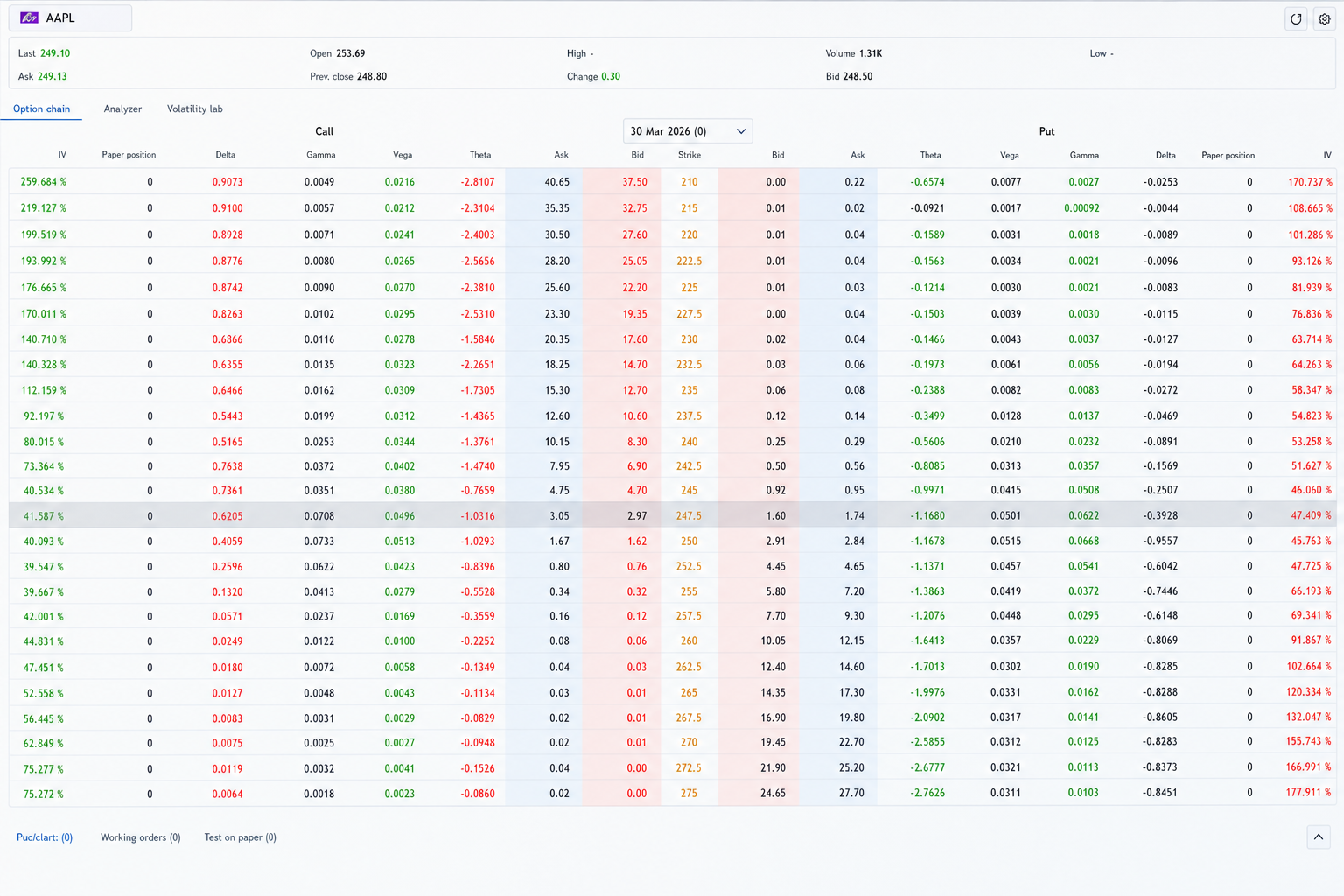Image resolution: width=1344 pixels, height=896 pixels.
Task: Click strike 230 in the chain
Action: pyautogui.click(x=689, y=339)
